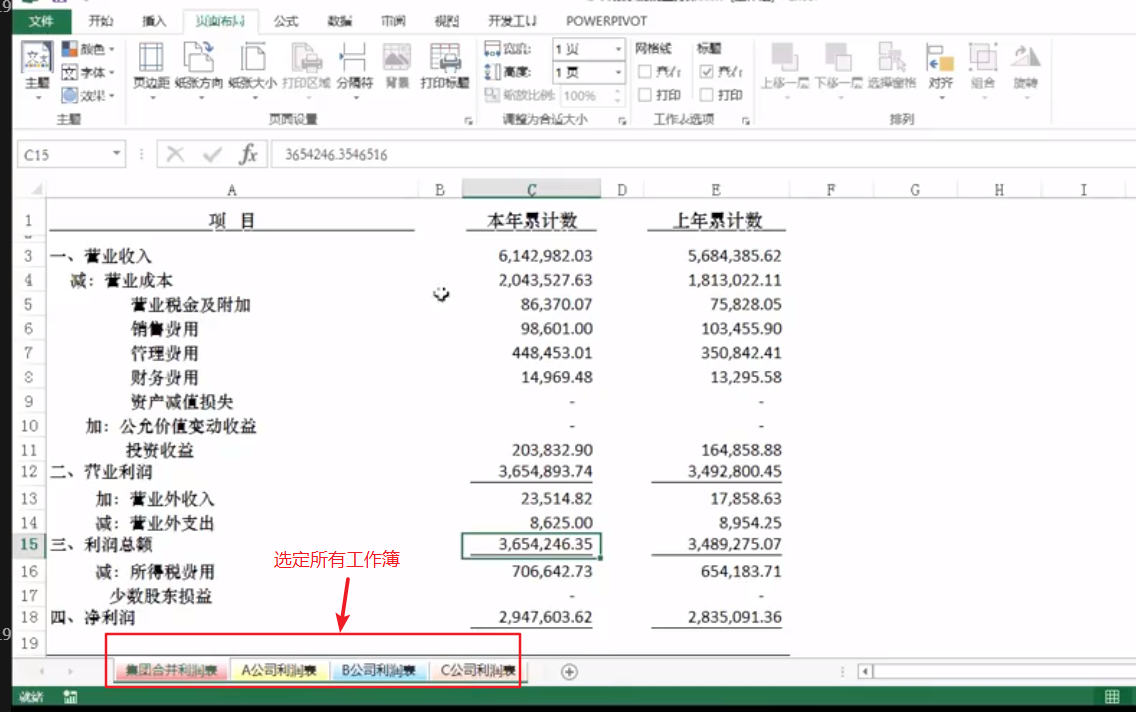
Task: Click the Insert Function fx icon
Action: 250,154
